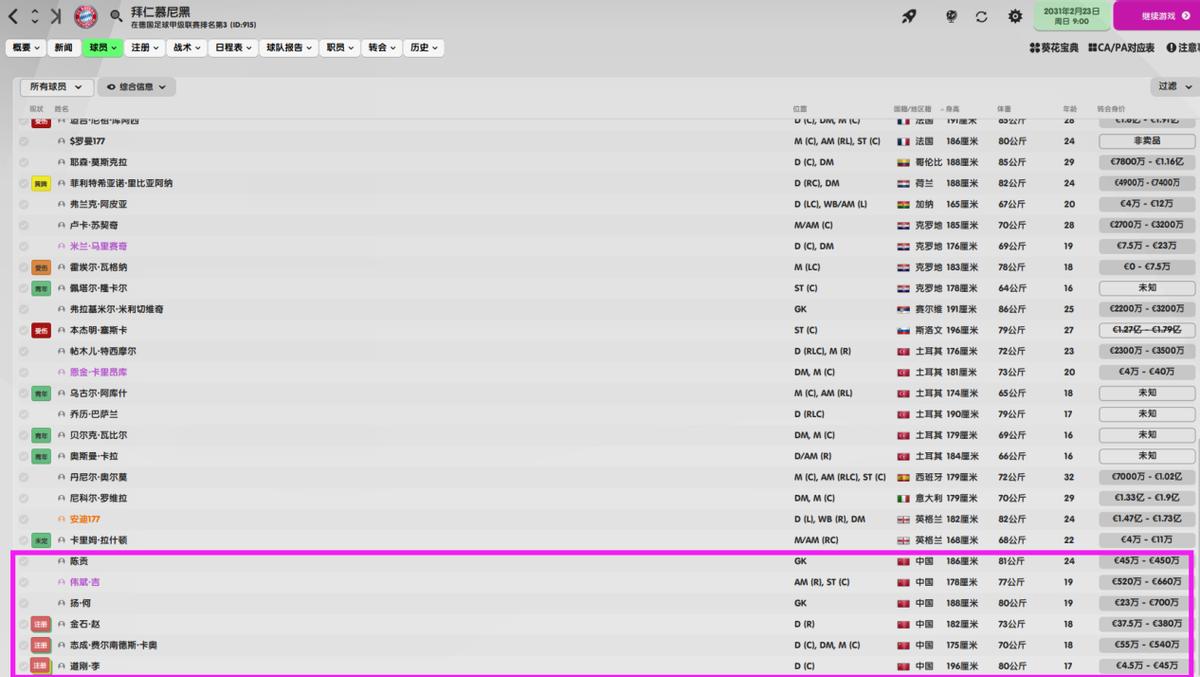The image size is (1200, 677).
Task: Open search with the magnifier icon
Action: coord(116,17)
